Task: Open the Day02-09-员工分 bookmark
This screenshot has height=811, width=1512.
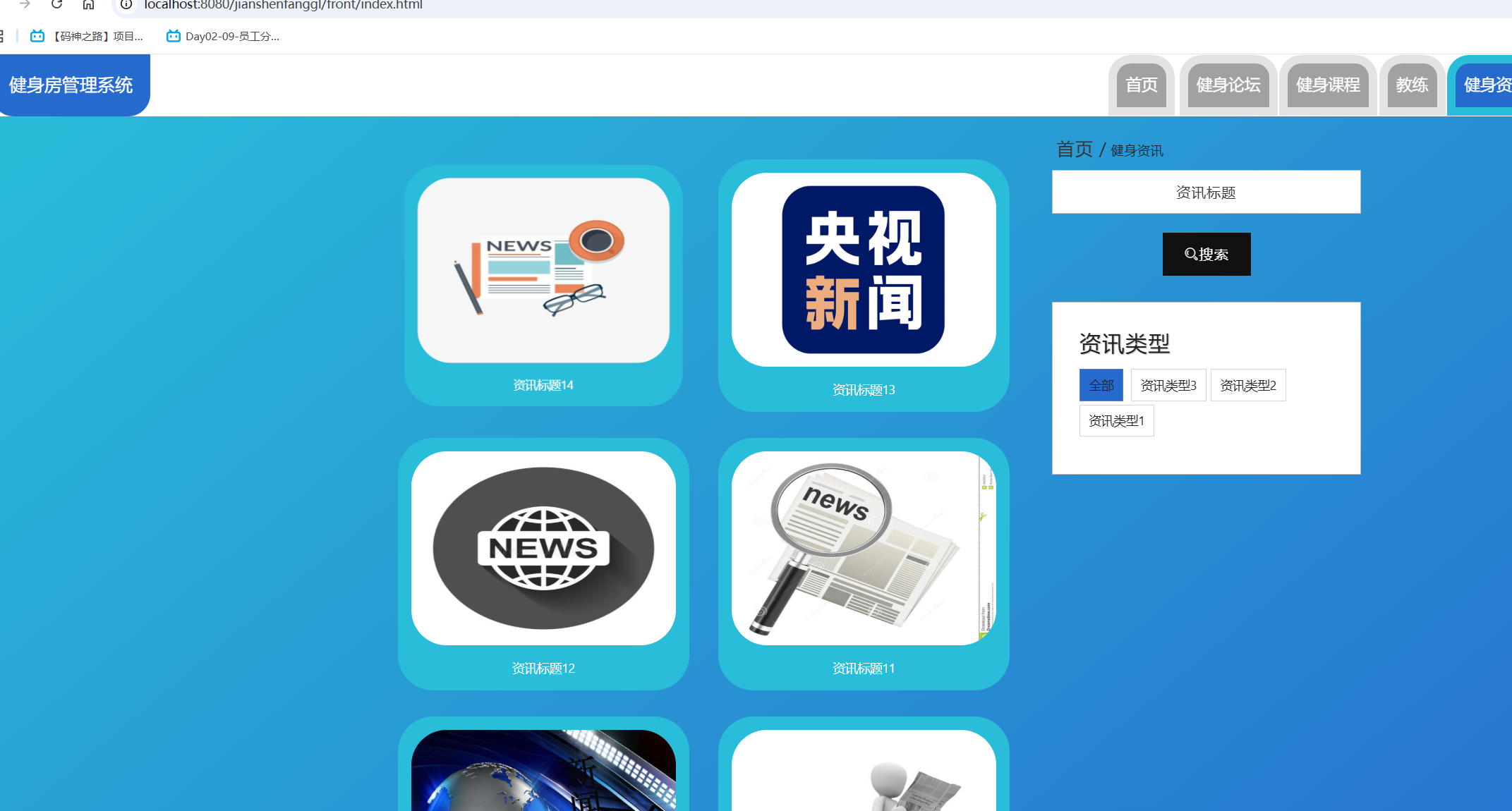Action: [x=223, y=36]
